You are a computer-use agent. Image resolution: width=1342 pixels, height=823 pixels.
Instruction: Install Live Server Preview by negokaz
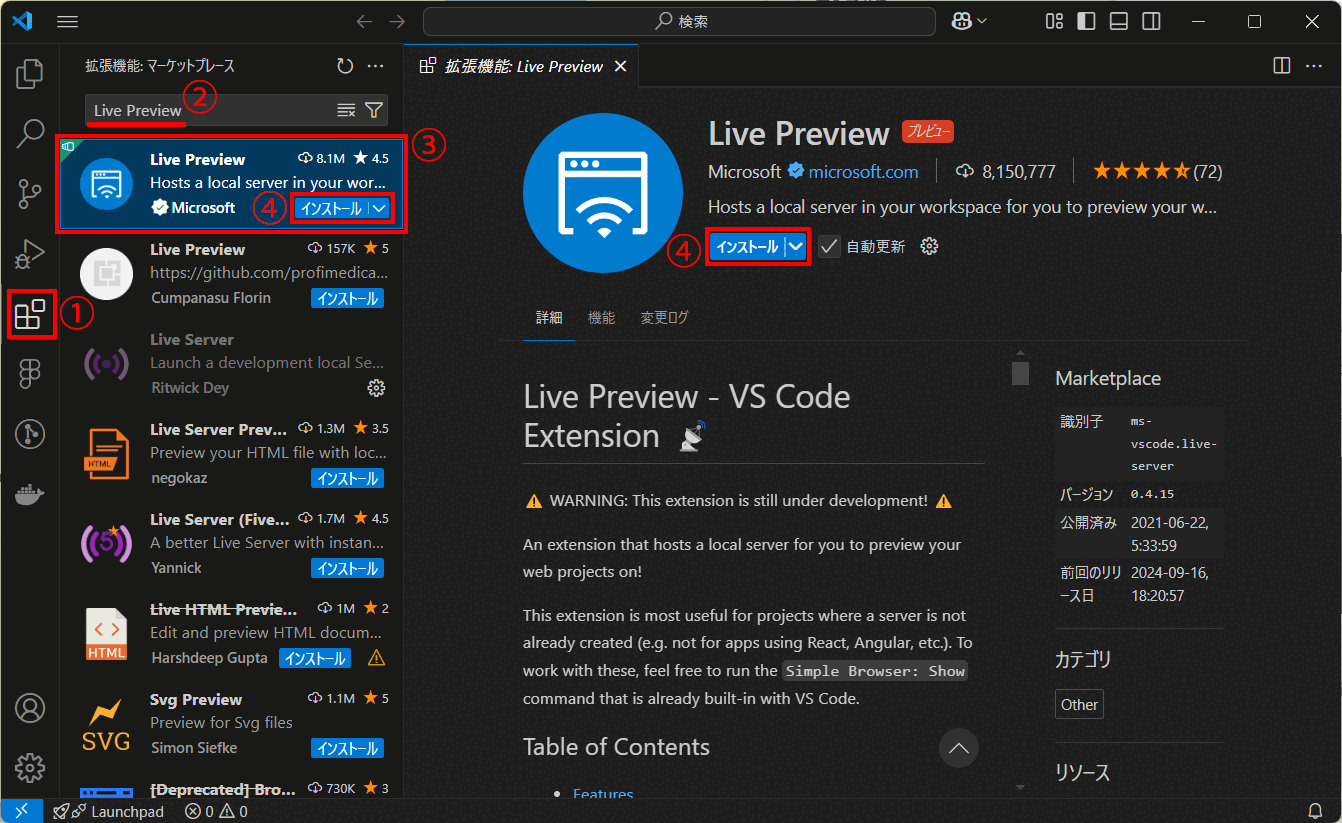347,478
